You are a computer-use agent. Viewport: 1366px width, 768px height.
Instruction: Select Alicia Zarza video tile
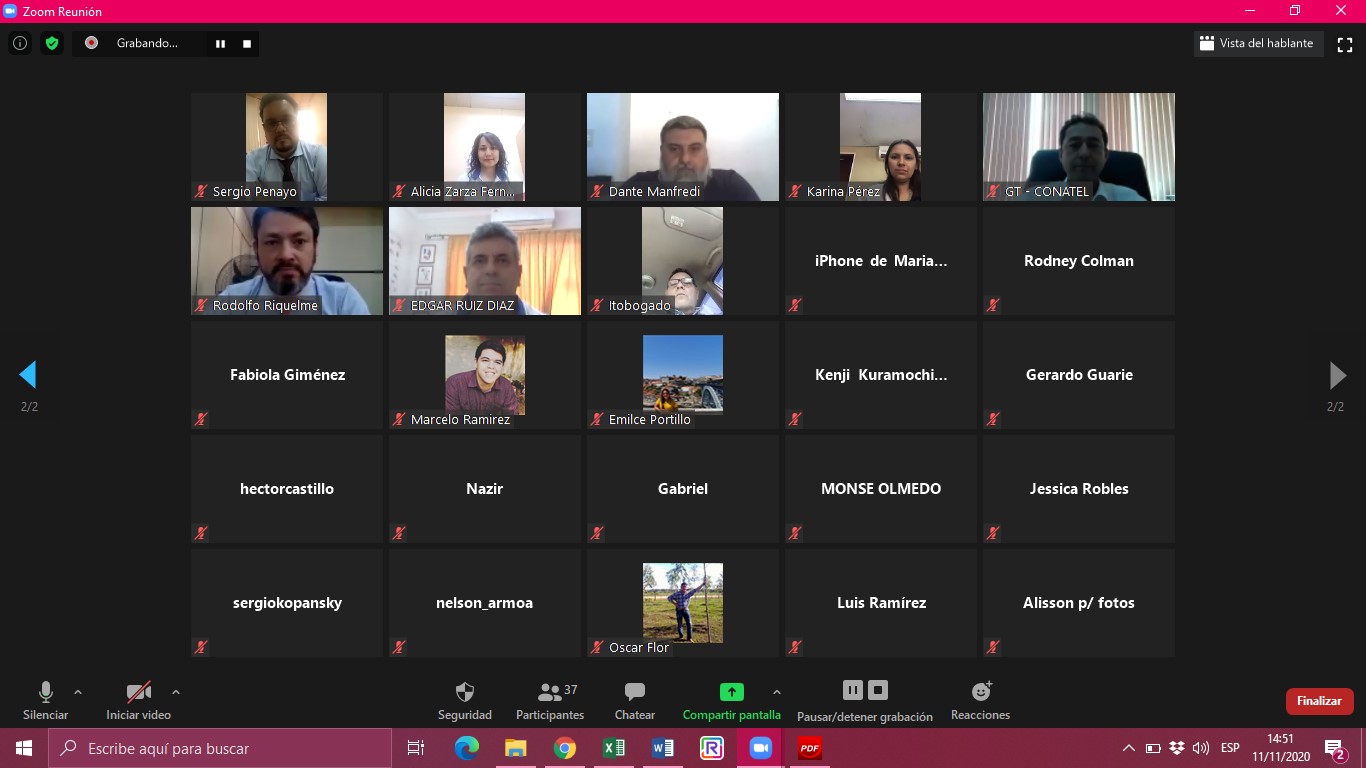pos(485,147)
